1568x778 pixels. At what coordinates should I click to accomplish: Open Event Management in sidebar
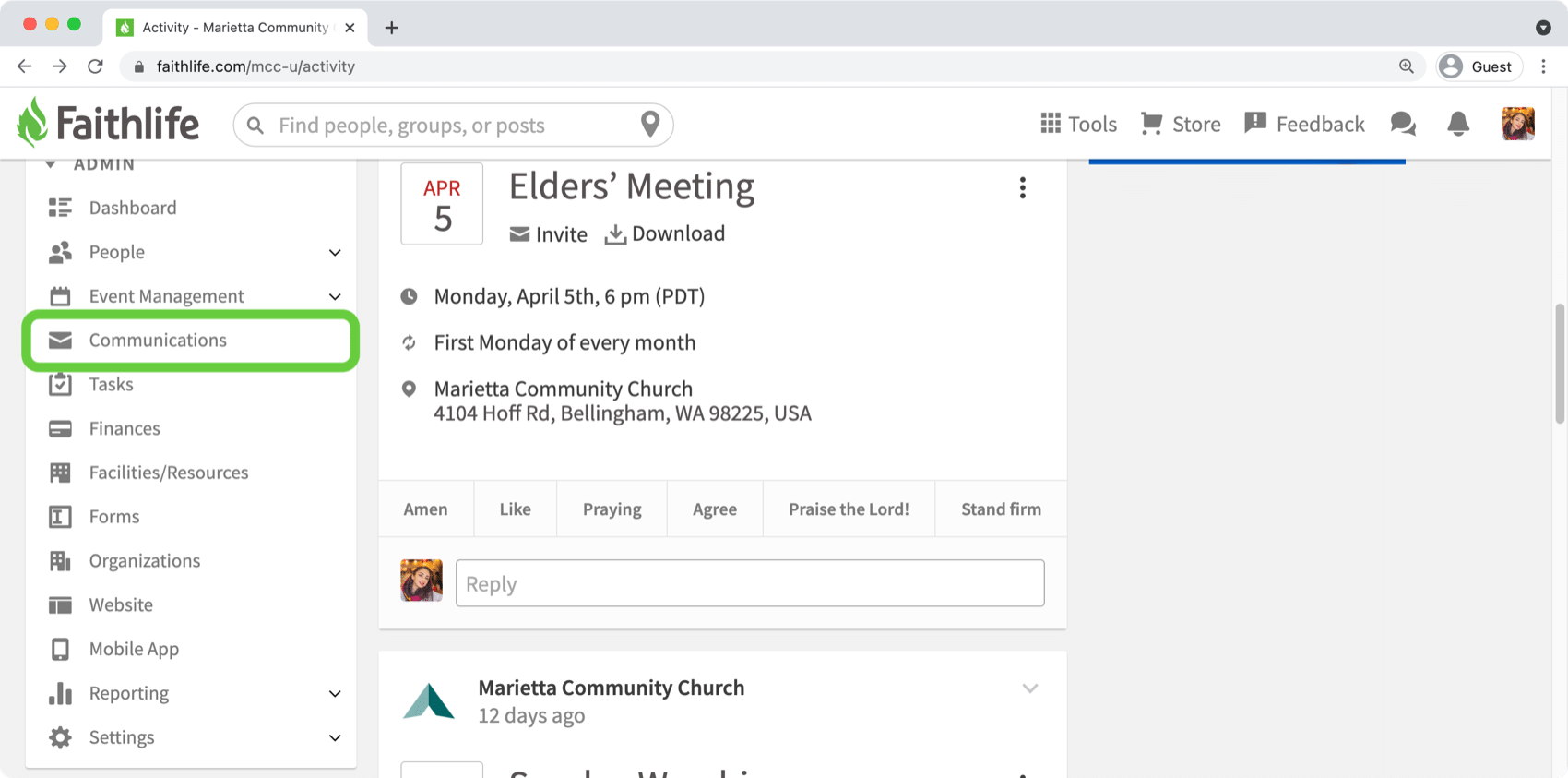point(166,296)
